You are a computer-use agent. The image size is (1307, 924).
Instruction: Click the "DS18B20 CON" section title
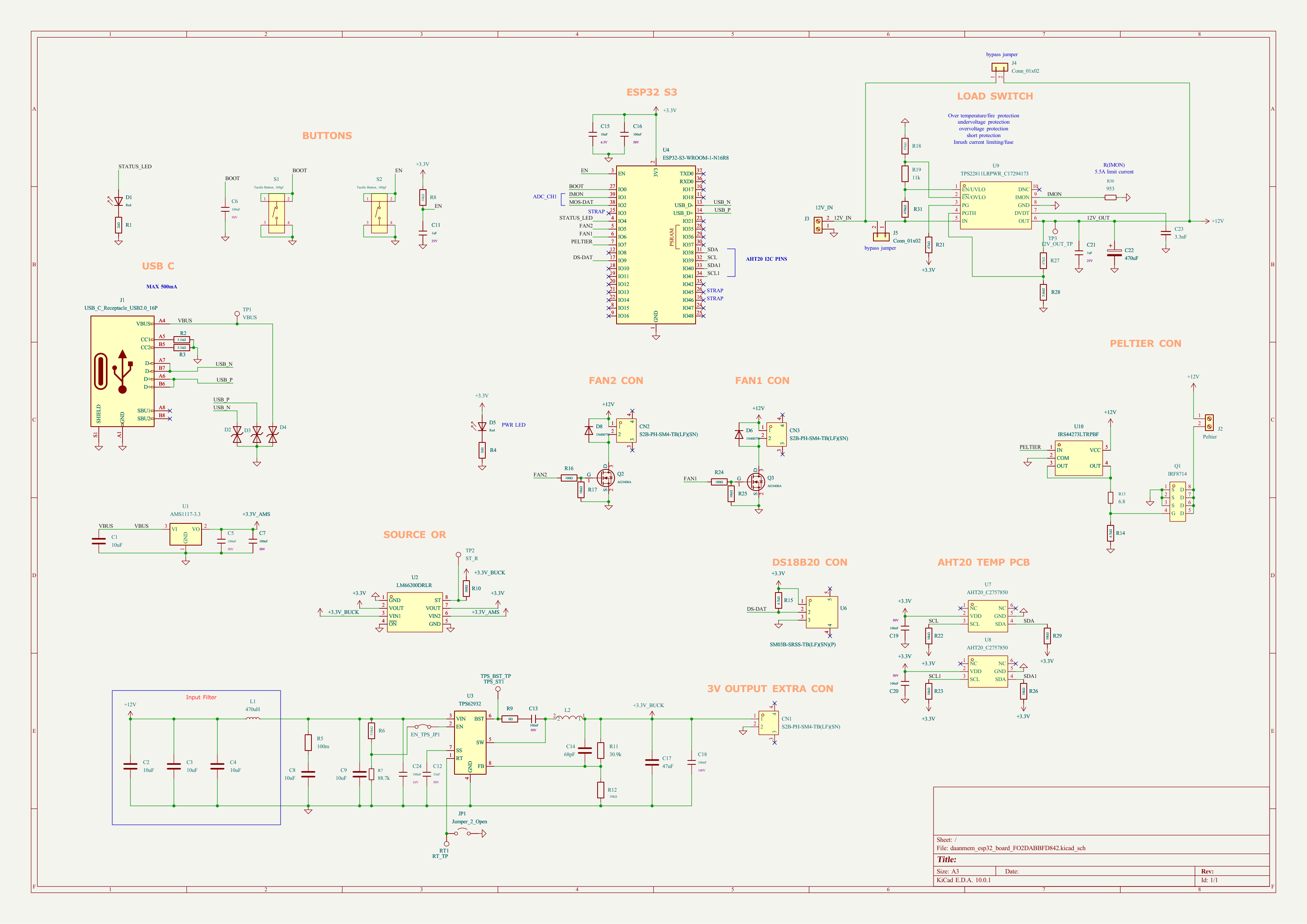tap(809, 562)
